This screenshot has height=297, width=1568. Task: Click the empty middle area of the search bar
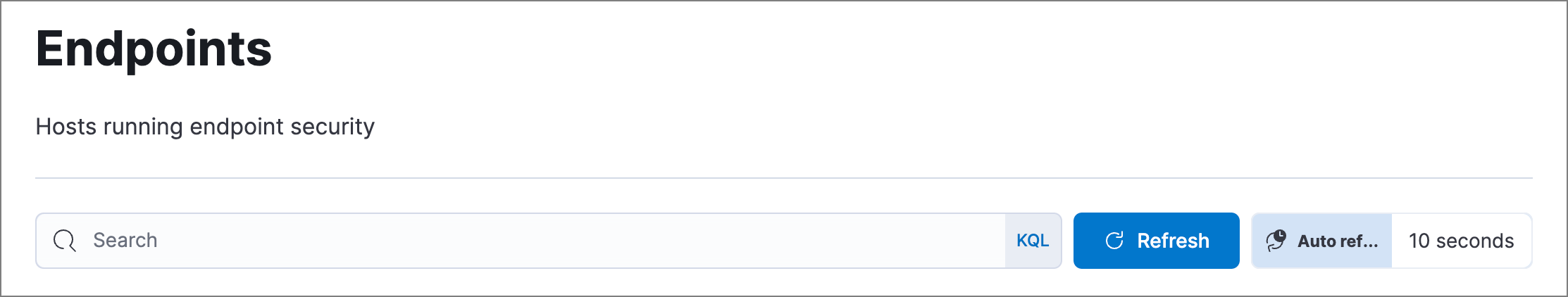(x=564, y=241)
